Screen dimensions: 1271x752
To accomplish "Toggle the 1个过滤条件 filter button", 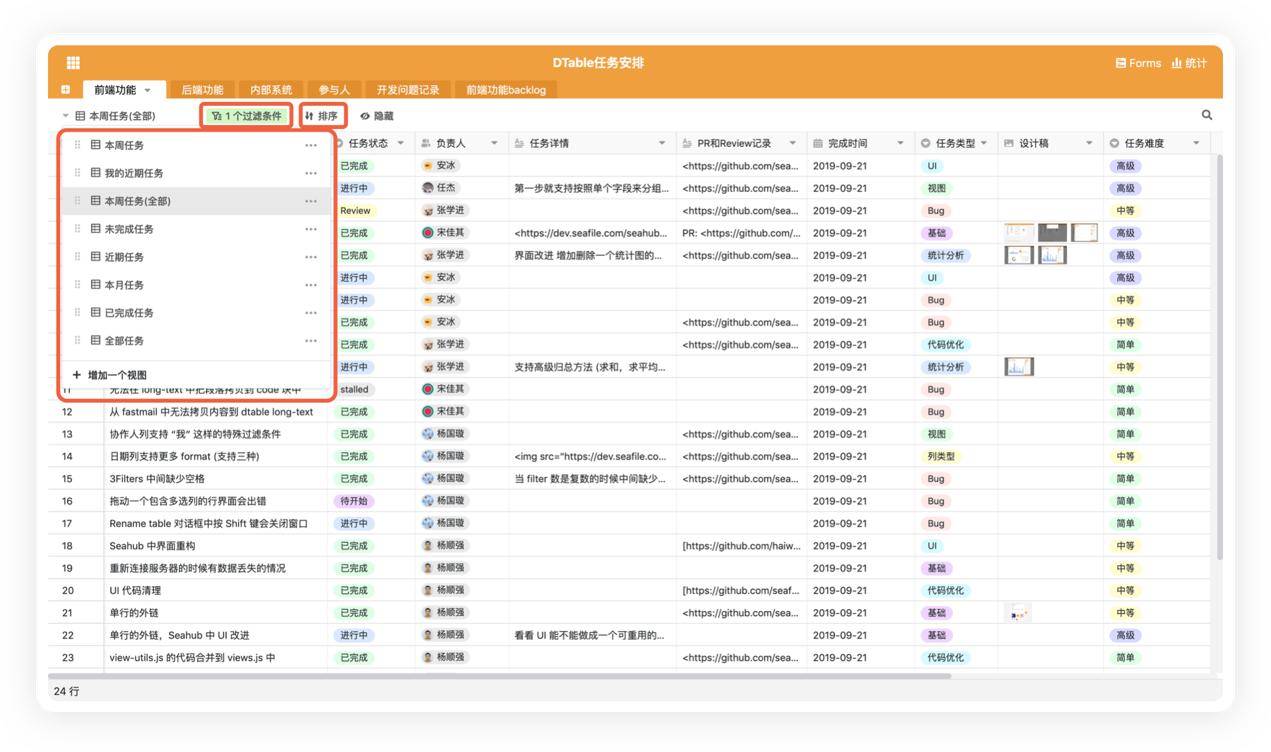I will pos(247,116).
